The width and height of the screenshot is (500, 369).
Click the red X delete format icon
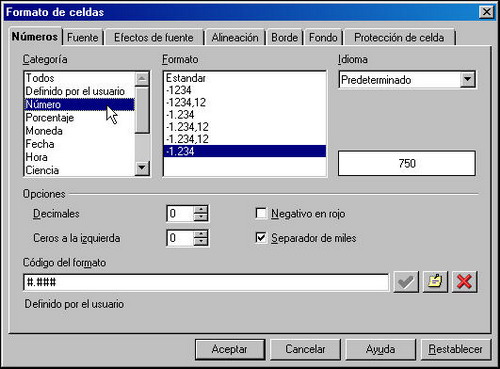pyautogui.click(x=464, y=282)
